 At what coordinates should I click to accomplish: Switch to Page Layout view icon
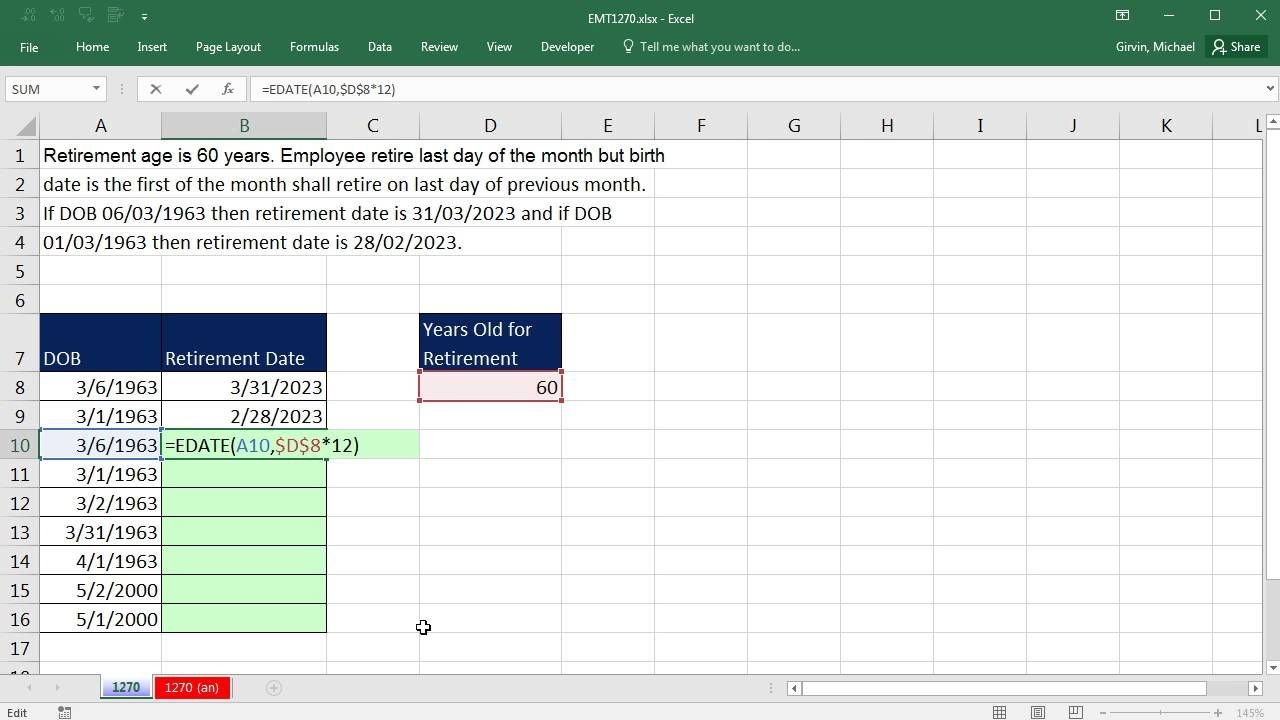tap(1037, 712)
